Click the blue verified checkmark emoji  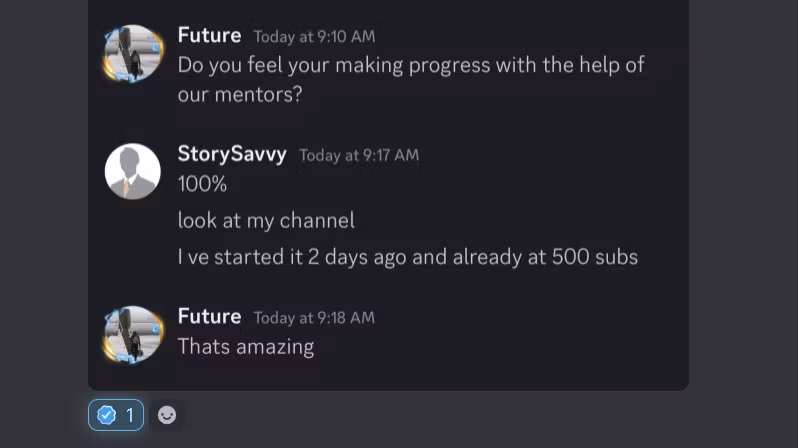tap(106, 415)
